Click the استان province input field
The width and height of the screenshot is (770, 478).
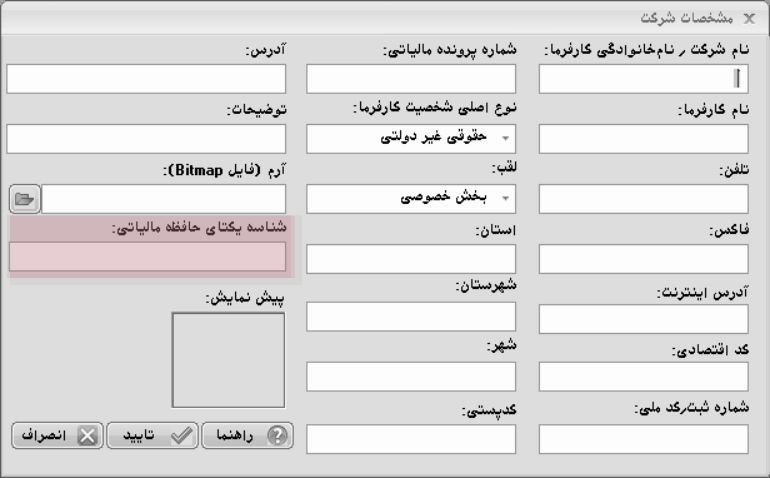pyautogui.click(x=411, y=258)
